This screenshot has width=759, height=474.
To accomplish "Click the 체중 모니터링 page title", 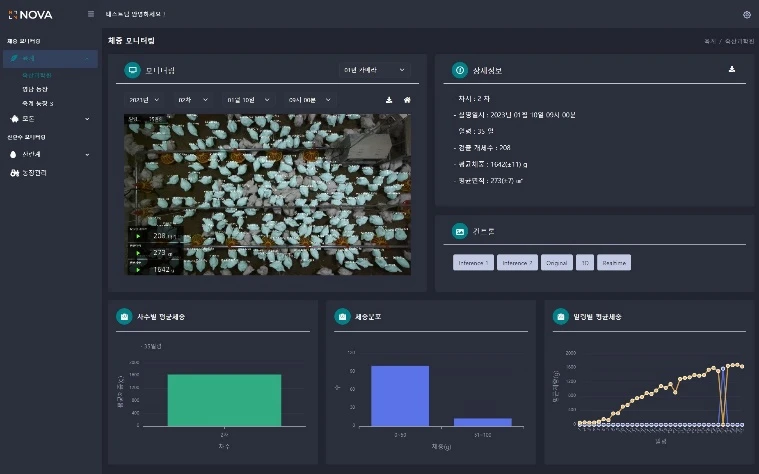I will coord(131,41).
